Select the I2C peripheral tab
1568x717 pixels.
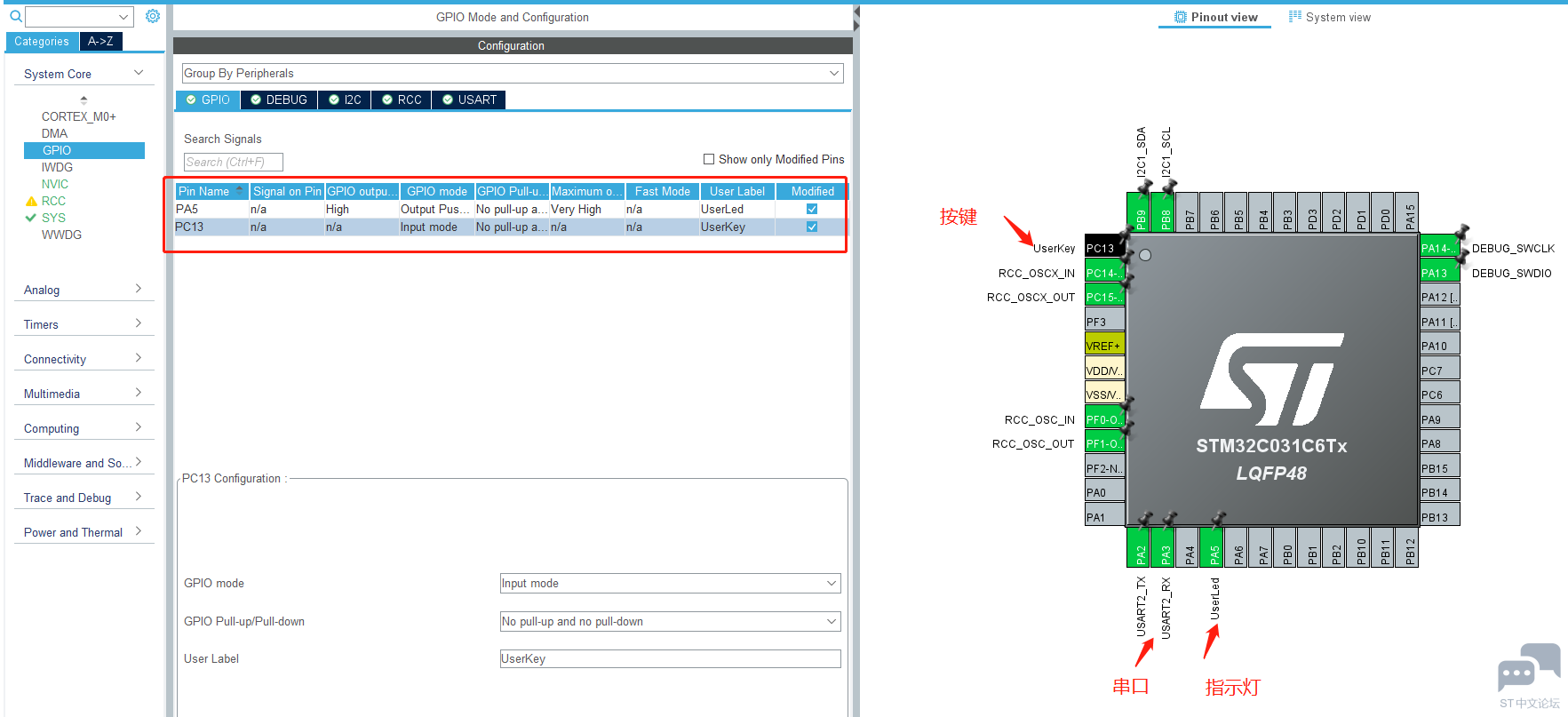(345, 100)
